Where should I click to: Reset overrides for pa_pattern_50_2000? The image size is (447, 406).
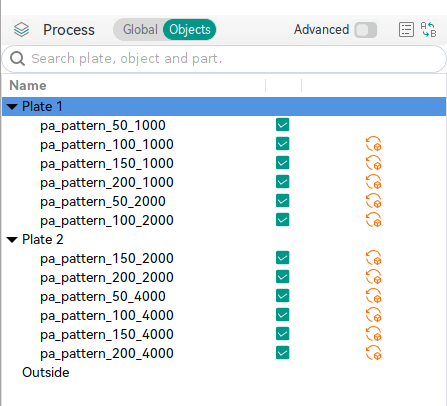tap(373, 201)
